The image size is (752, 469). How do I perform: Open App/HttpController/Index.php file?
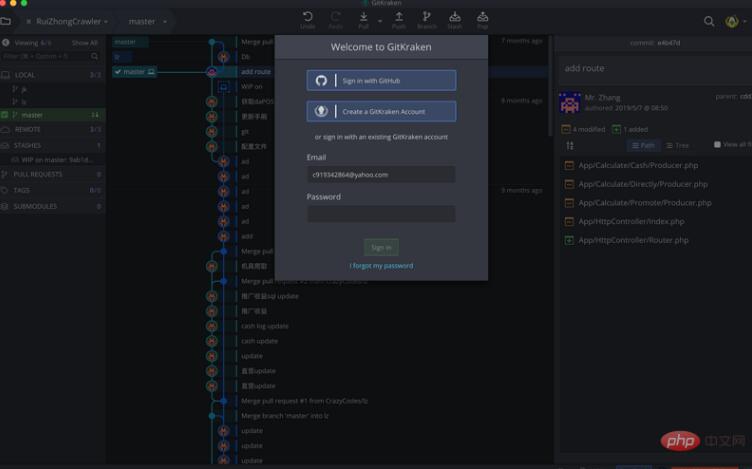631,222
